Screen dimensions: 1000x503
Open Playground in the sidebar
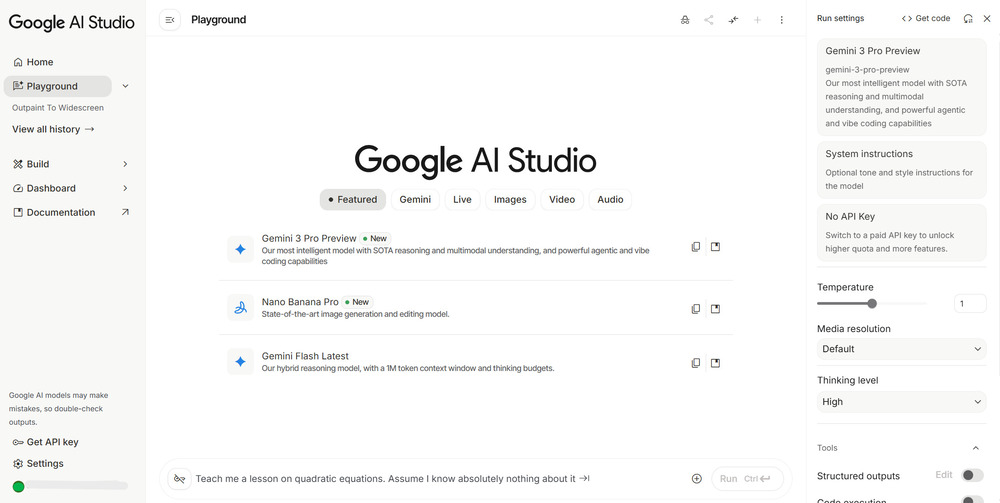tap(57, 86)
